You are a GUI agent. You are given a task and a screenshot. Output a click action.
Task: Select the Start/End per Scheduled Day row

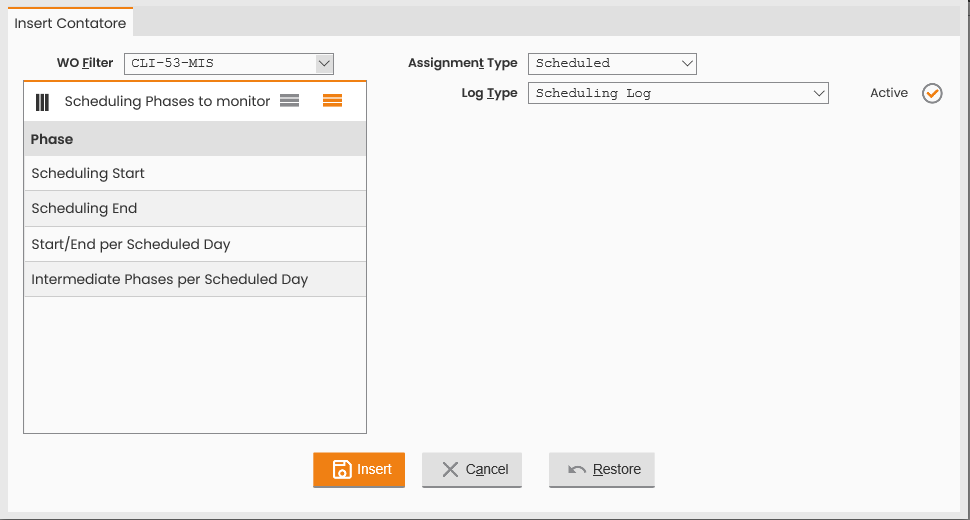coord(195,244)
